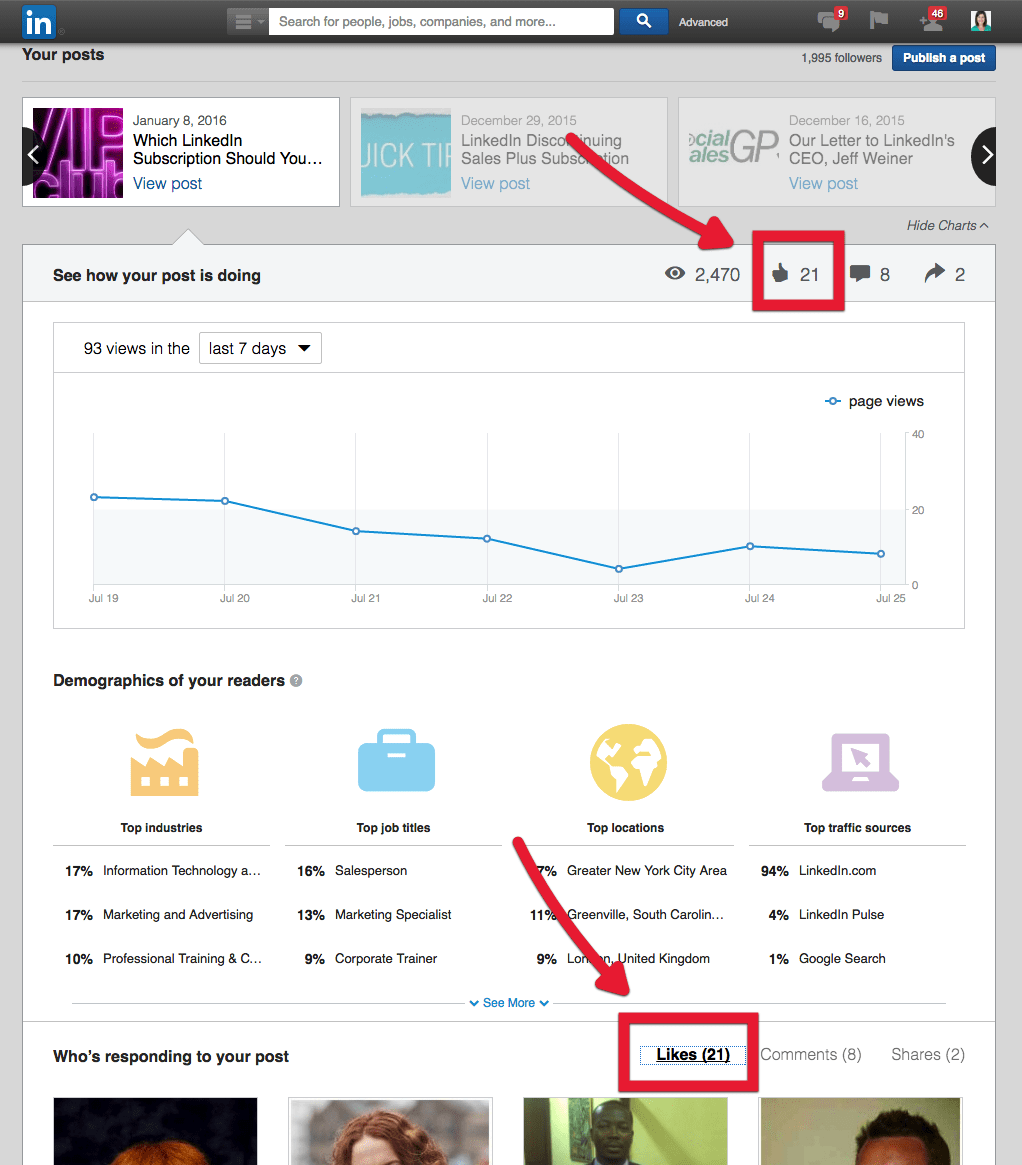Open the 'last 7 days' dropdown

click(260, 349)
